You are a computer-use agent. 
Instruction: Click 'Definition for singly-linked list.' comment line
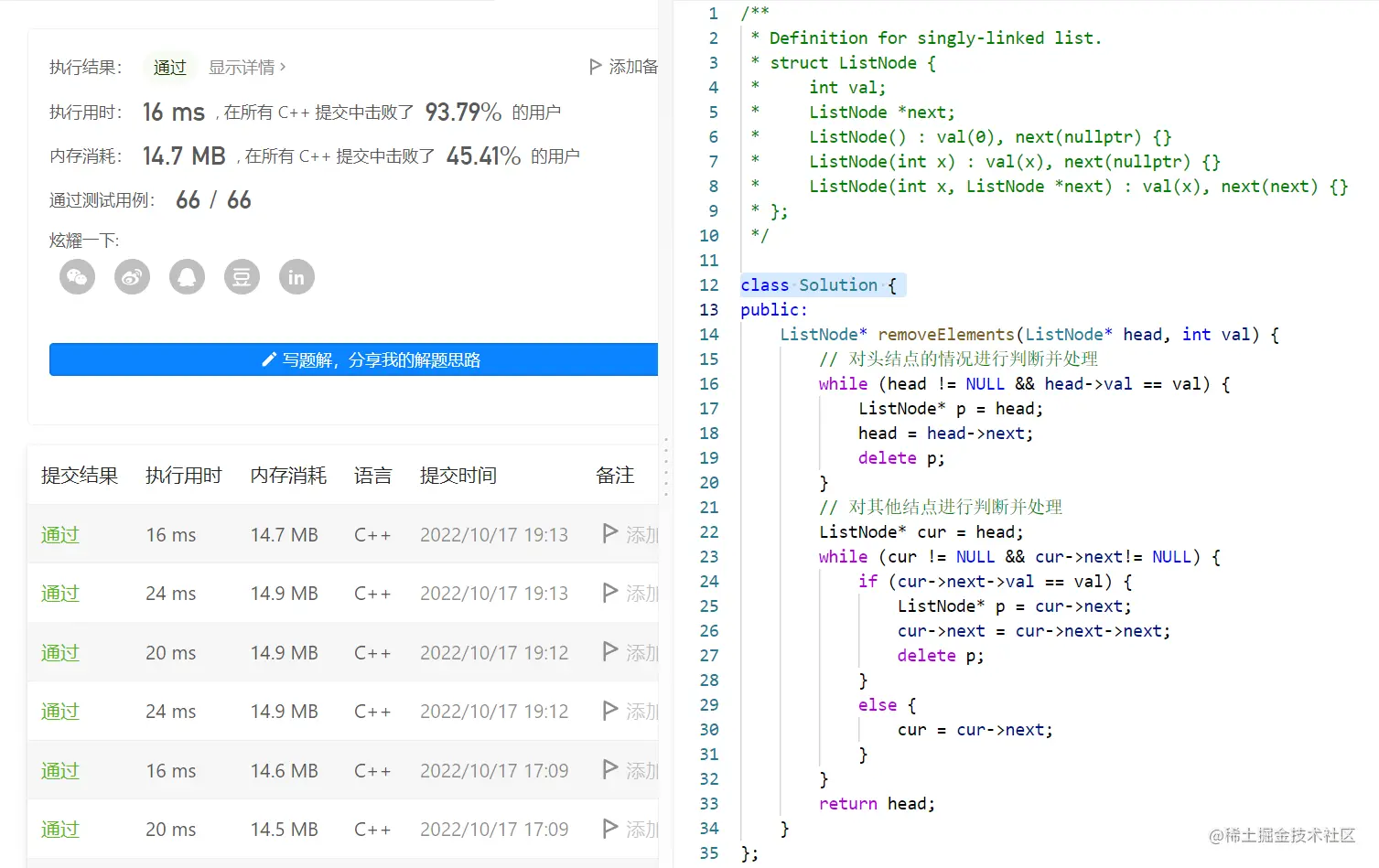pos(926,38)
